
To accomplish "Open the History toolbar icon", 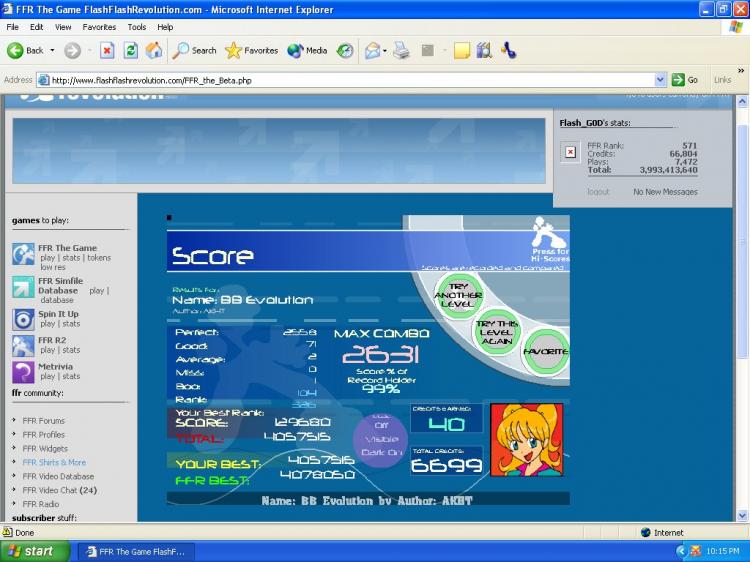I will [344, 50].
